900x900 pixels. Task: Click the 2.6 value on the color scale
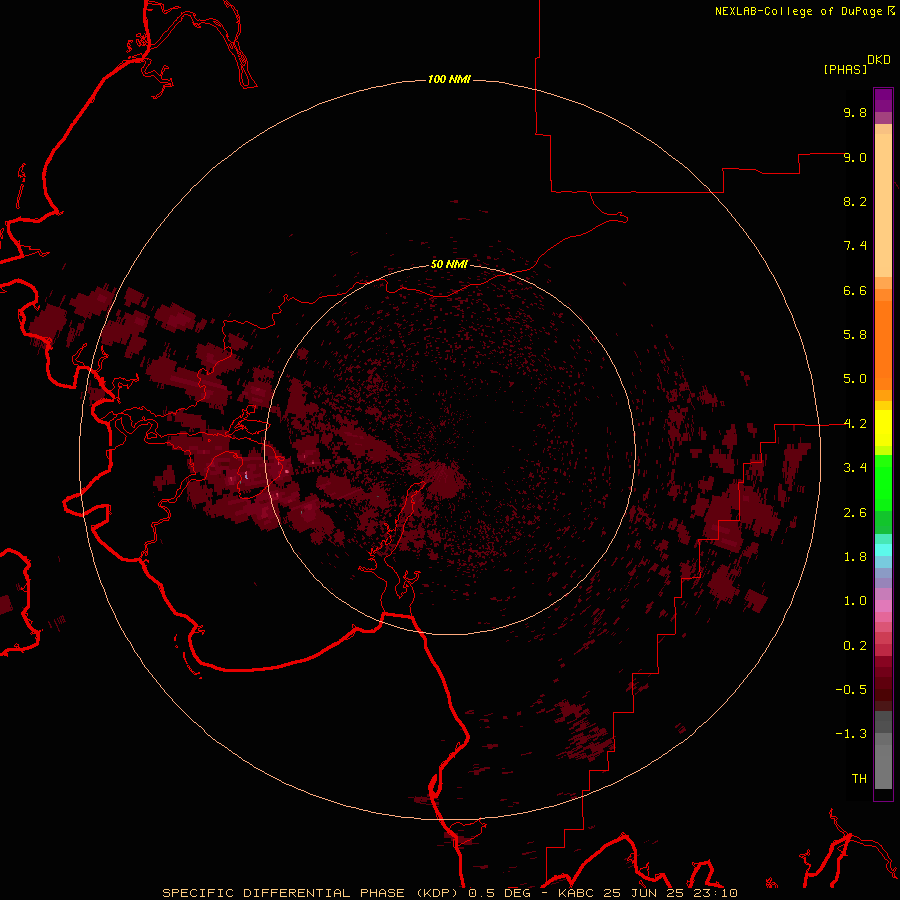(x=855, y=513)
